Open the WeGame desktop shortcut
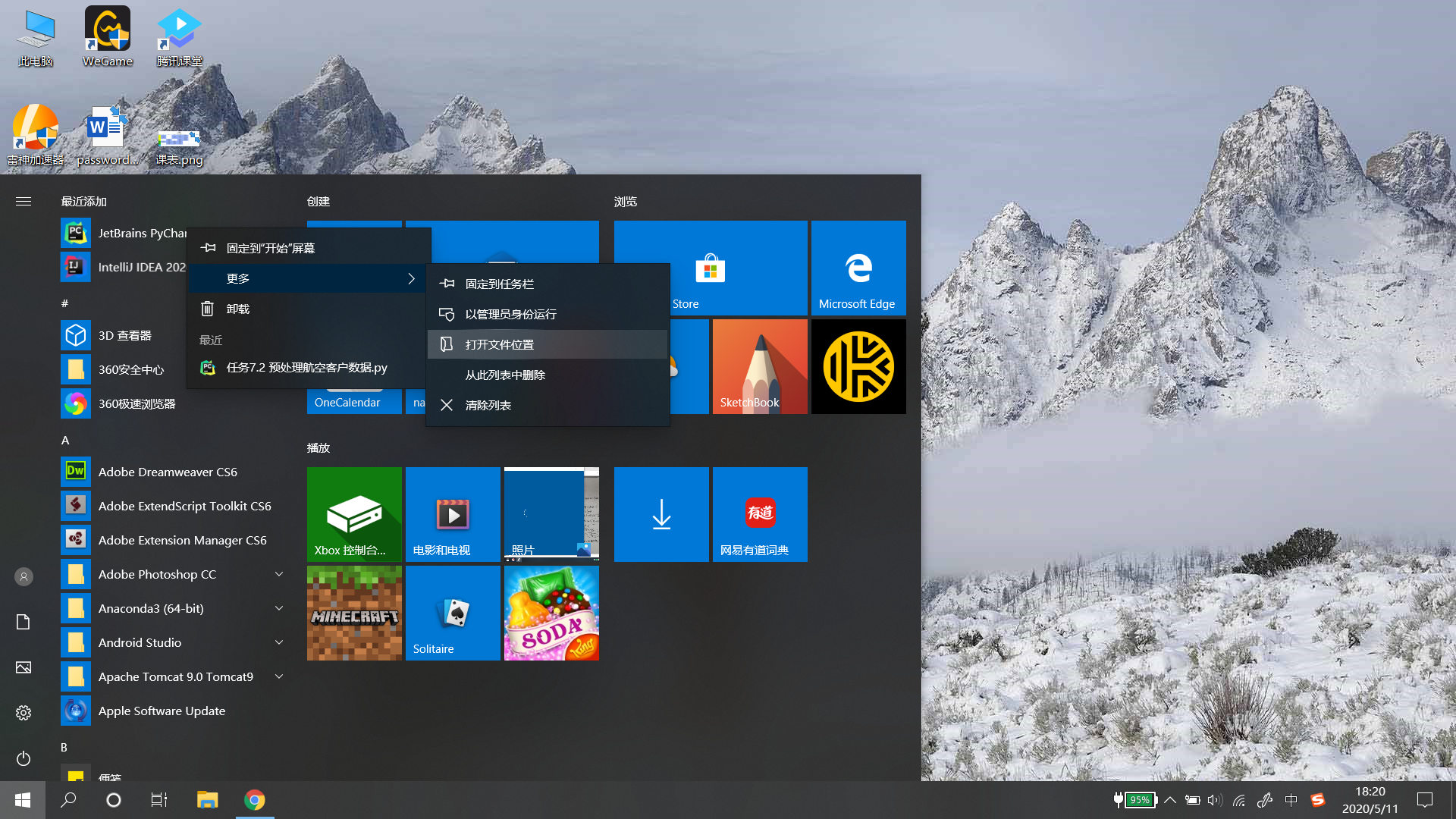Screen dimensions: 1456x819 tap(107, 36)
